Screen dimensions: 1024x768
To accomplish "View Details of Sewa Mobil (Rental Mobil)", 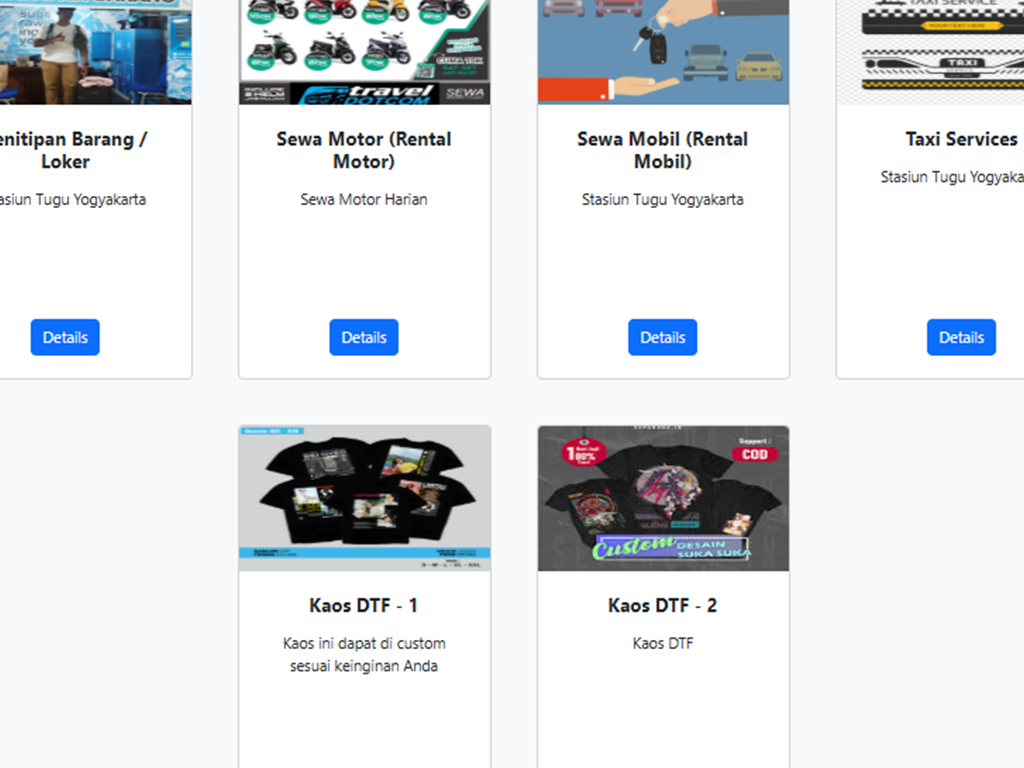I will tap(663, 337).
